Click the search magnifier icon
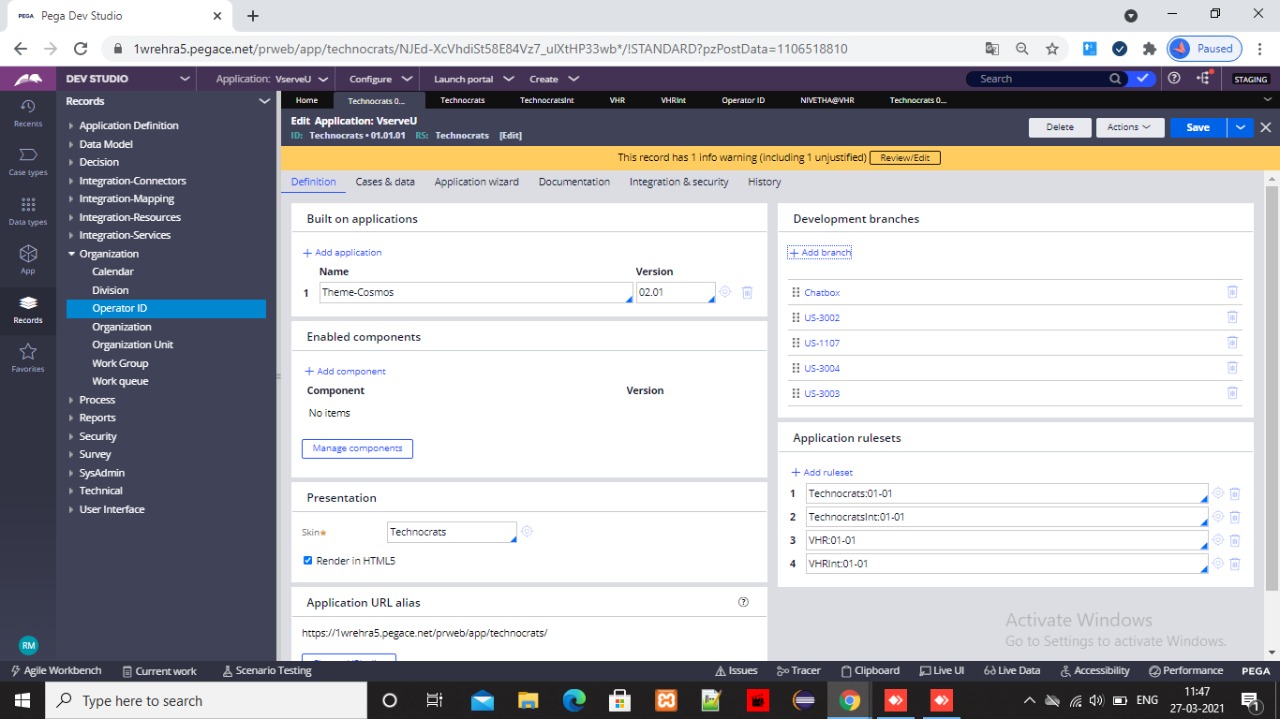 (x=1115, y=79)
